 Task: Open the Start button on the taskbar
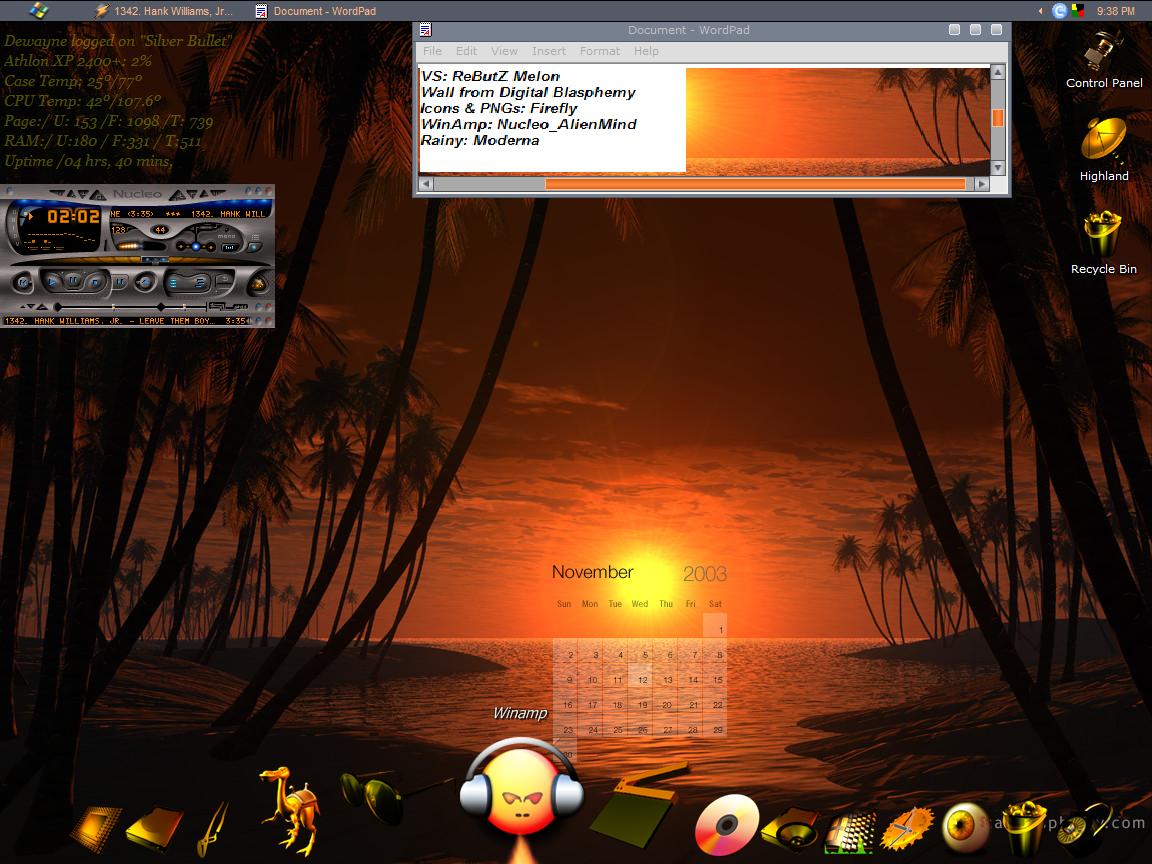[x=39, y=10]
